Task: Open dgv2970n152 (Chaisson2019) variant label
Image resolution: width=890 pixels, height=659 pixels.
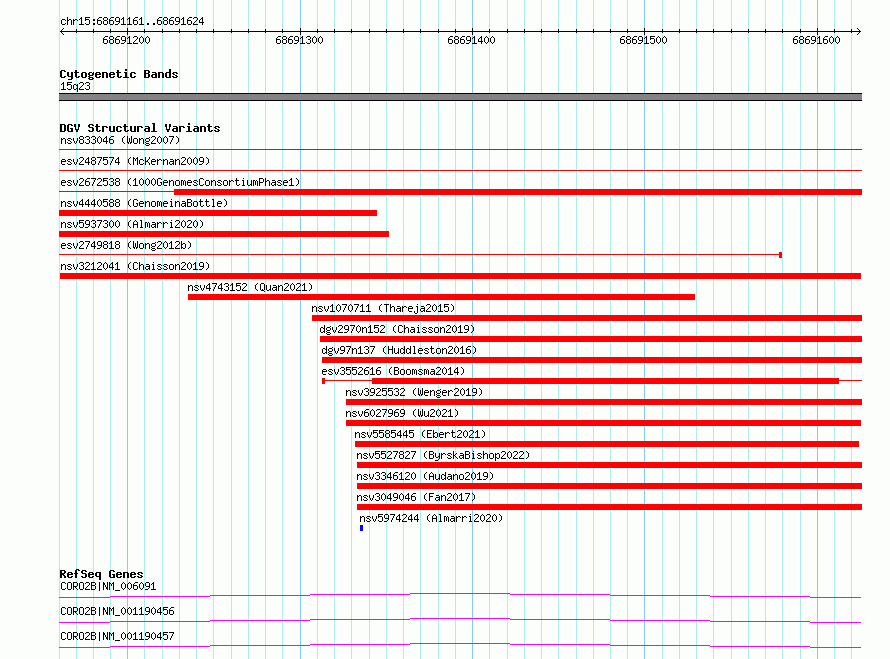Action: [x=397, y=329]
